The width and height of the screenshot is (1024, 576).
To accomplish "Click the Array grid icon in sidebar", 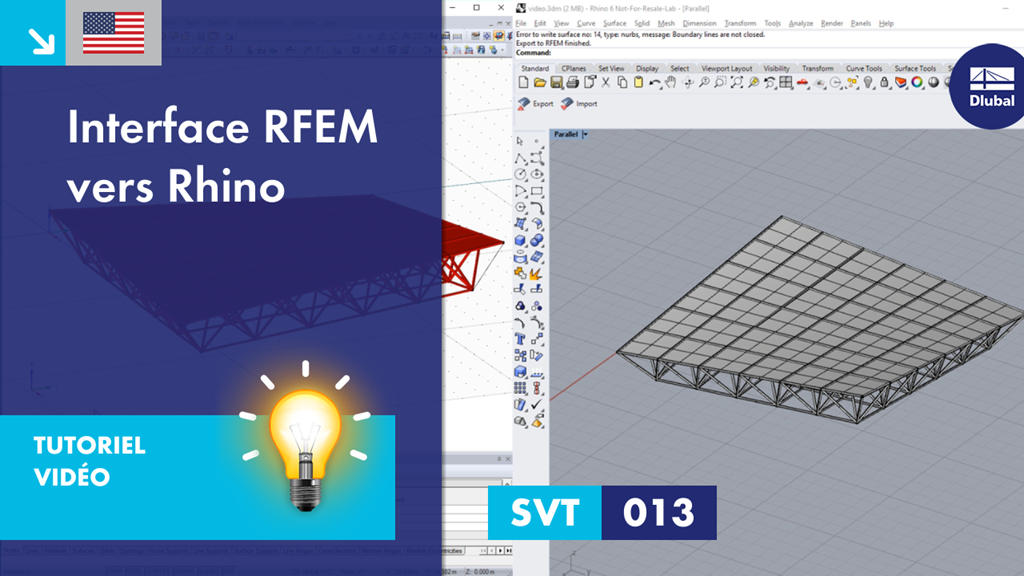I will (x=520, y=388).
